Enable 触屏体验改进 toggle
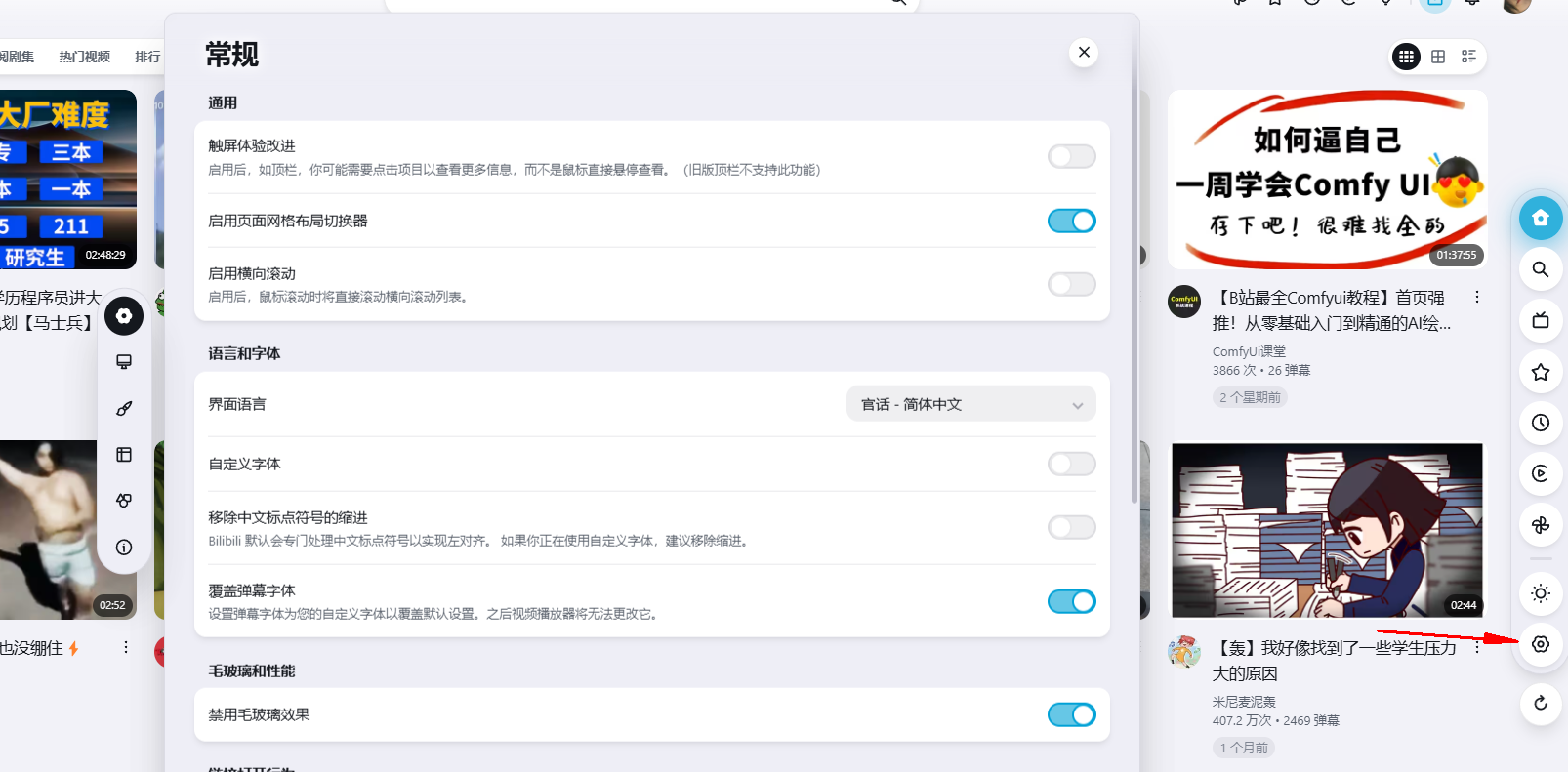This screenshot has height=772, width=1568. (1072, 156)
